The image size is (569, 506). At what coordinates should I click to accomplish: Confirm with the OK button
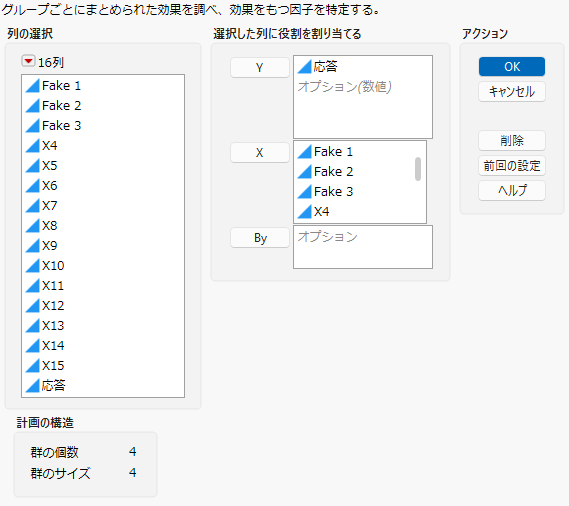pyautogui.click(x=512, y=67)
